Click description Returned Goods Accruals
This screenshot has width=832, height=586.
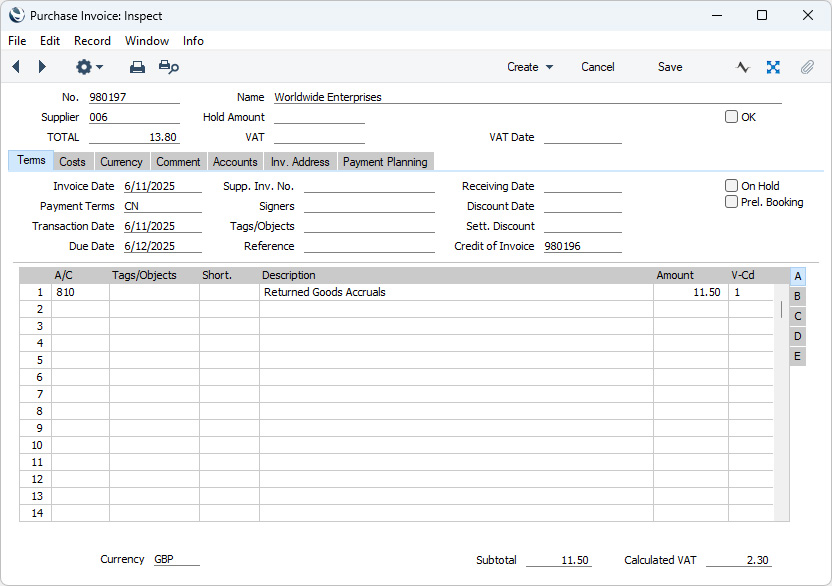coord(456,292)
